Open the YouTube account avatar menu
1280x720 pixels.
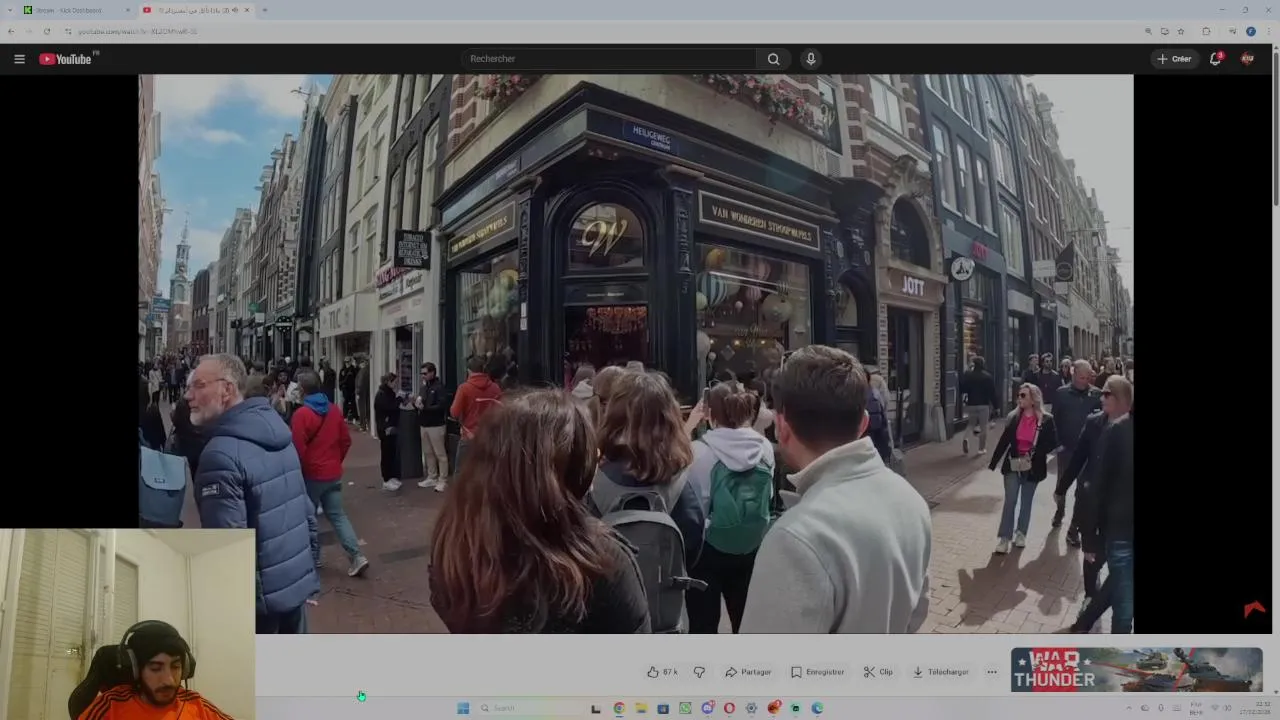pos(1247,59)
